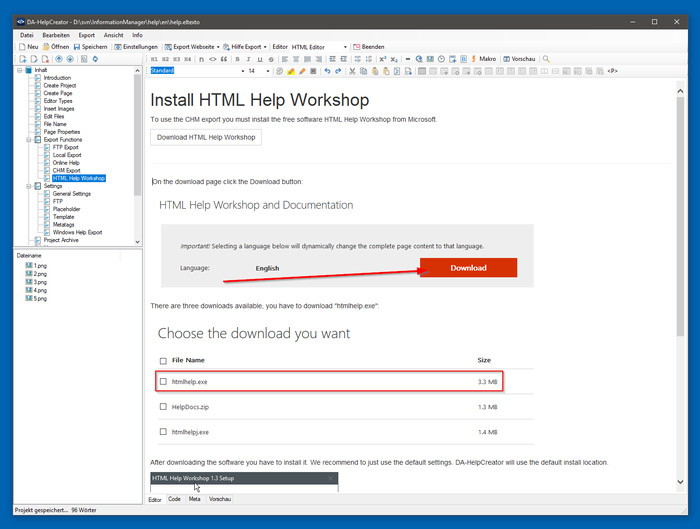Click the paragraph <P> tag icon

point(612,71)
